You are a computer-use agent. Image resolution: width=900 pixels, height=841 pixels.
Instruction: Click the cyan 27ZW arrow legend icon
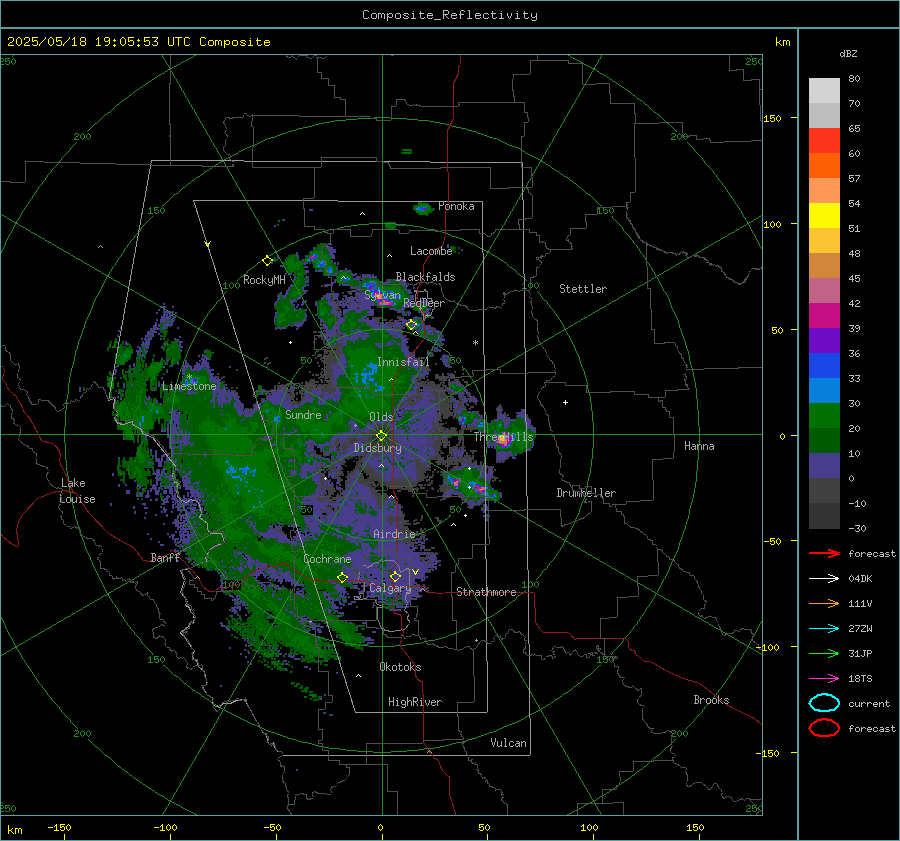click(x=824, y=629)
